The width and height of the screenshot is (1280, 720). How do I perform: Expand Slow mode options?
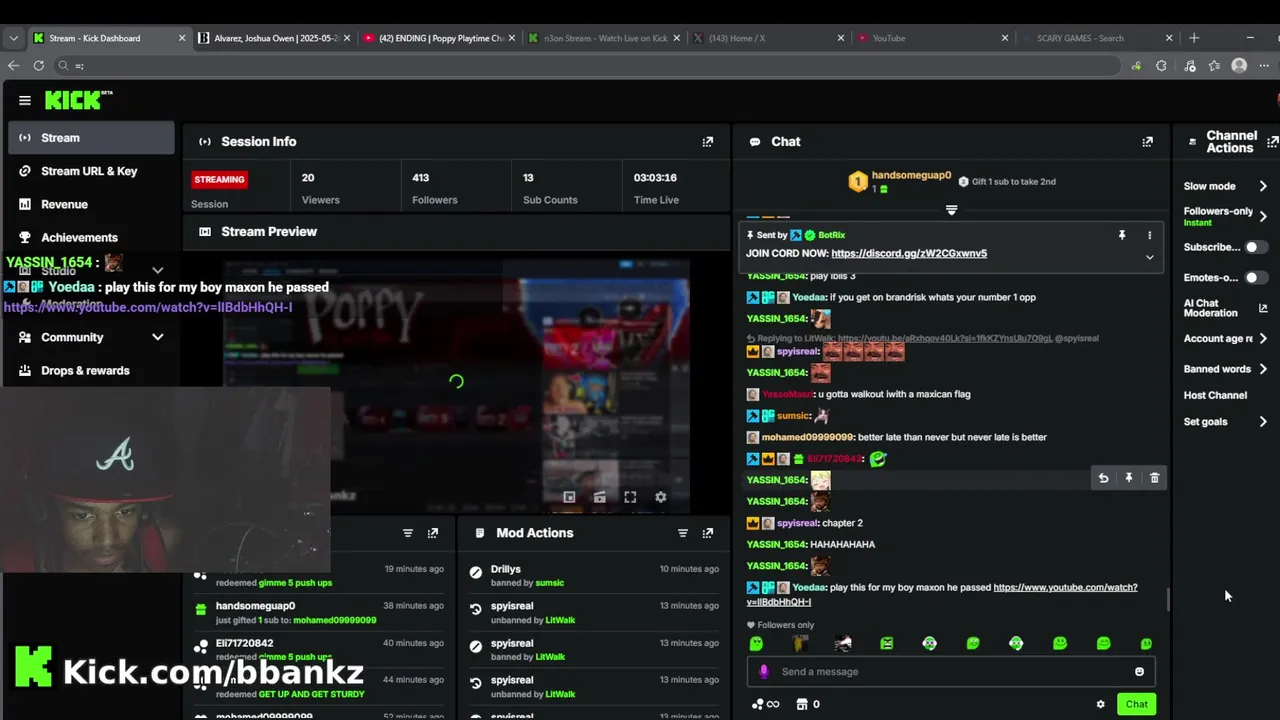(x=1263, y=186)
